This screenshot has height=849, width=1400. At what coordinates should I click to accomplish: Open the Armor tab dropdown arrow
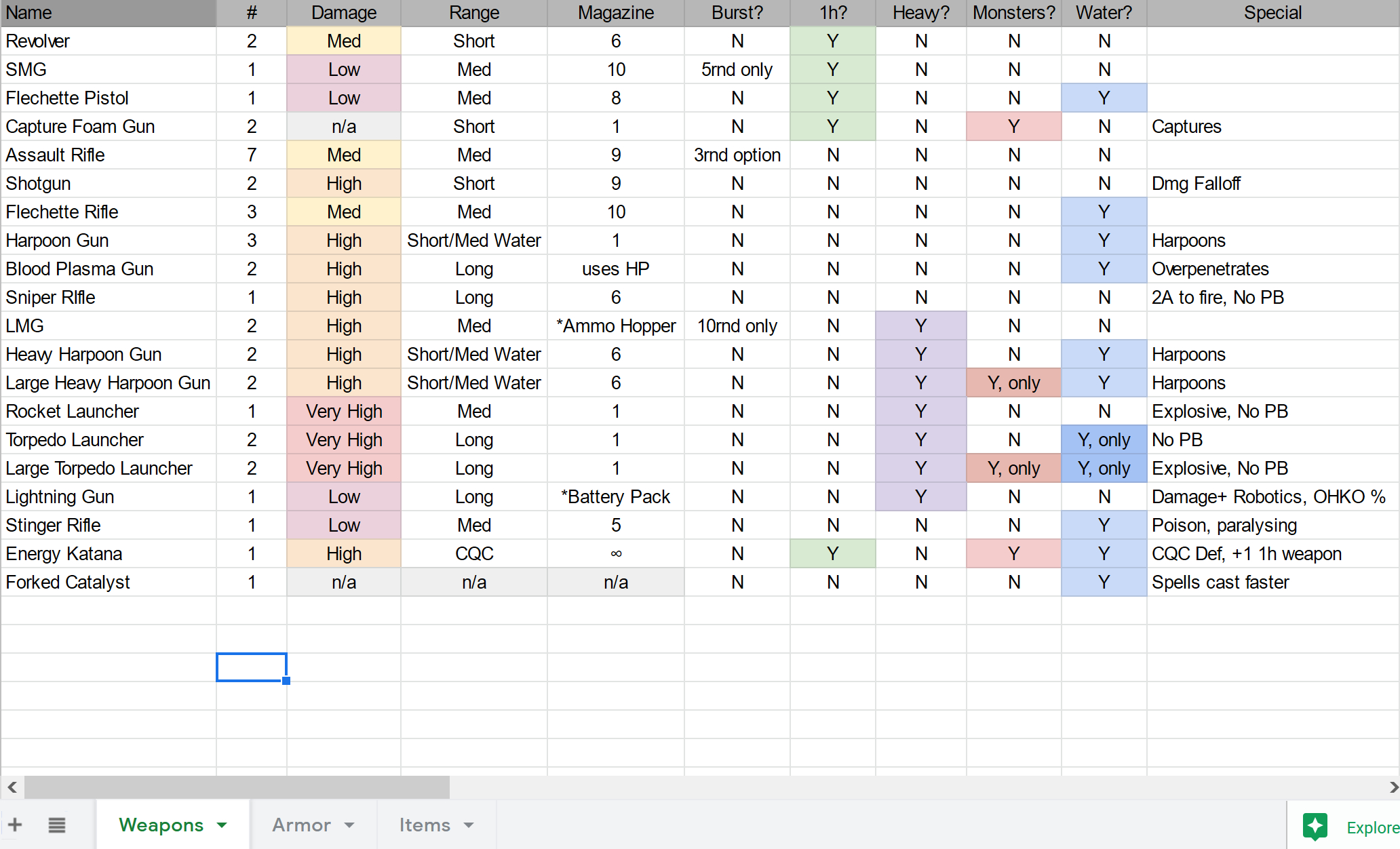(349, 825)
